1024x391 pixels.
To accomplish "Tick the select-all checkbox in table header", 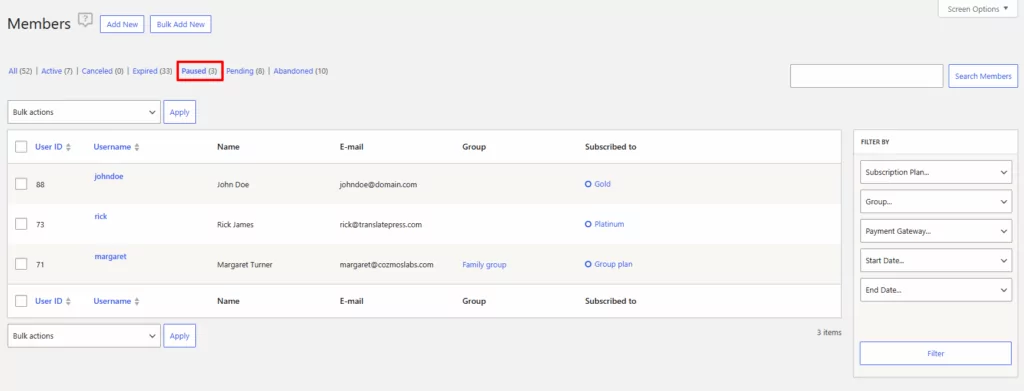I will coord(21,147).
